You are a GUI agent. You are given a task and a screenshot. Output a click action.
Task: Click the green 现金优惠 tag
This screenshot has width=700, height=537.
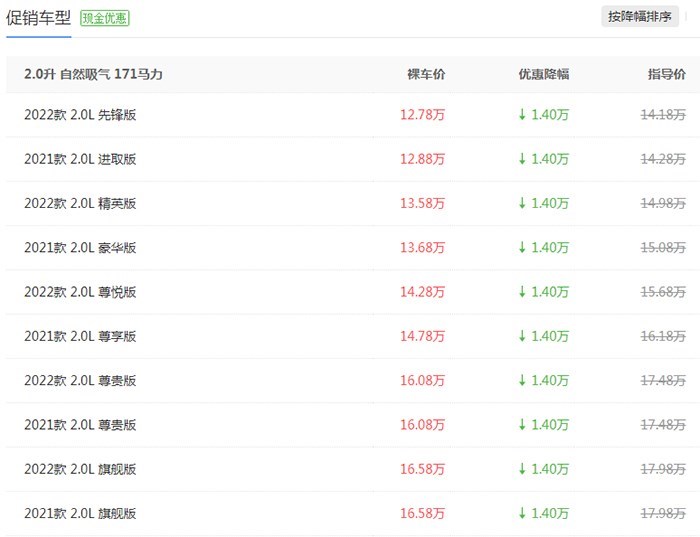[x=104, y=18]
